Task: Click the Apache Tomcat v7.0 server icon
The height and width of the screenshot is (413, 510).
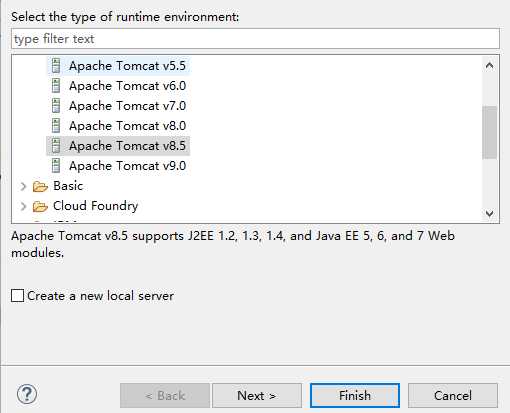Action: tap(56, 106)
